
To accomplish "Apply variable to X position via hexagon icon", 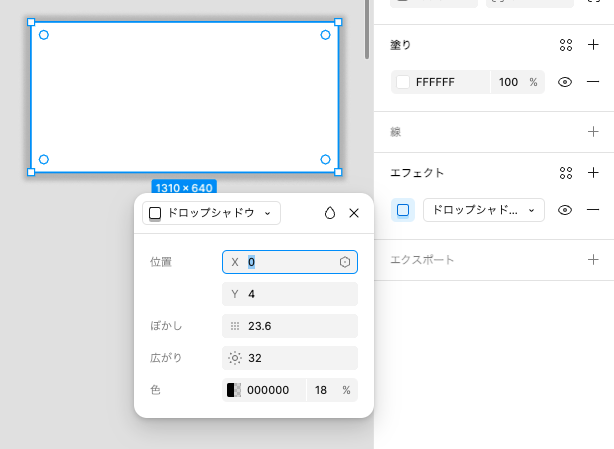I will 345,262.
